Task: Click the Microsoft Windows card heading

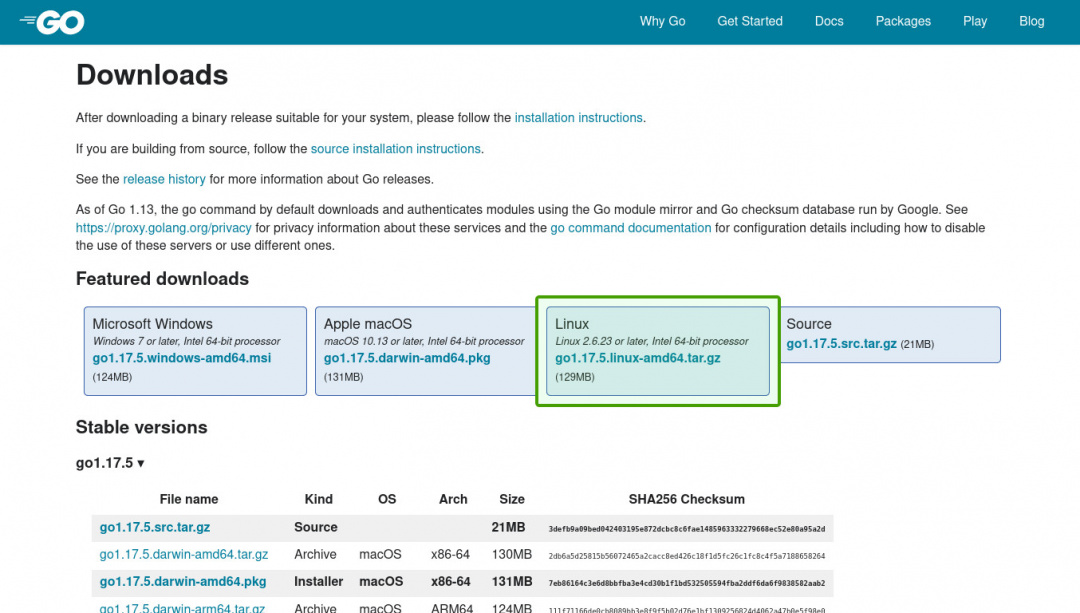Action: pos(152,324)
